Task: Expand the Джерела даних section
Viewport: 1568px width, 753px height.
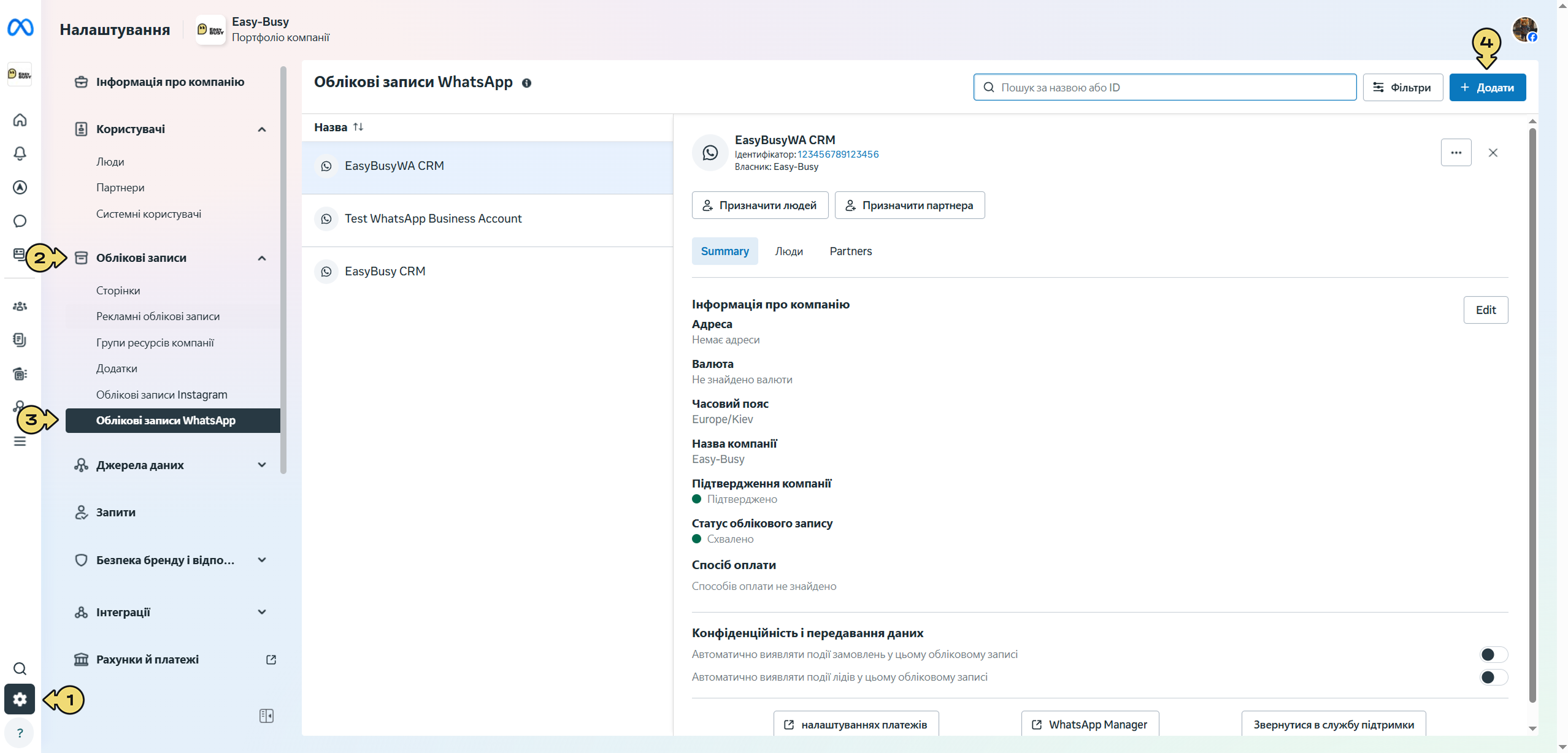Action: [262, 465]
